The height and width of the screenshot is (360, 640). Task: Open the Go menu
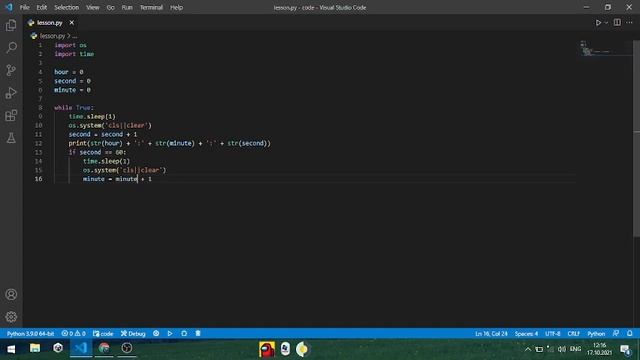(111, 7)
